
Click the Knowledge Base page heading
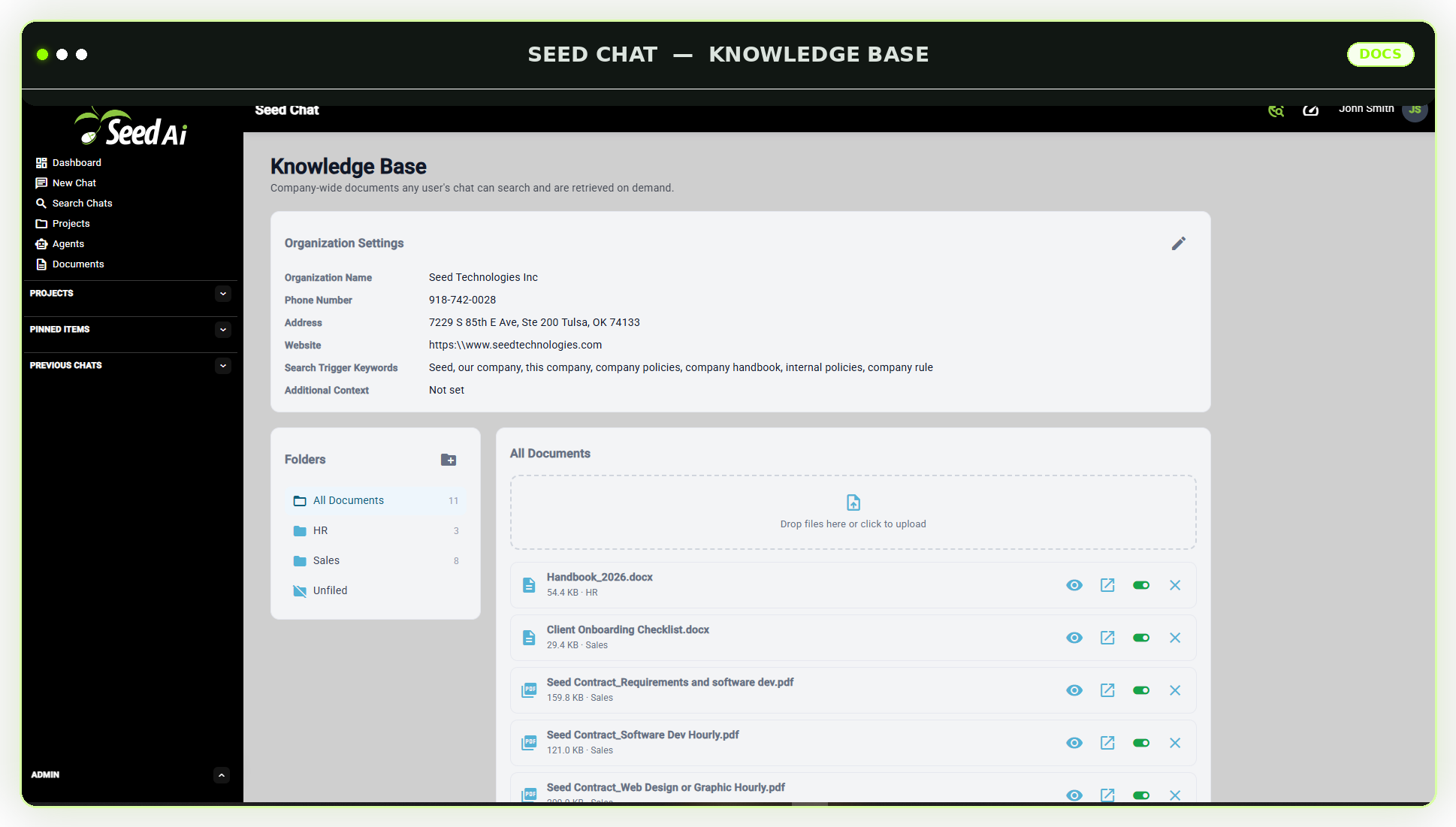[348, 166]
